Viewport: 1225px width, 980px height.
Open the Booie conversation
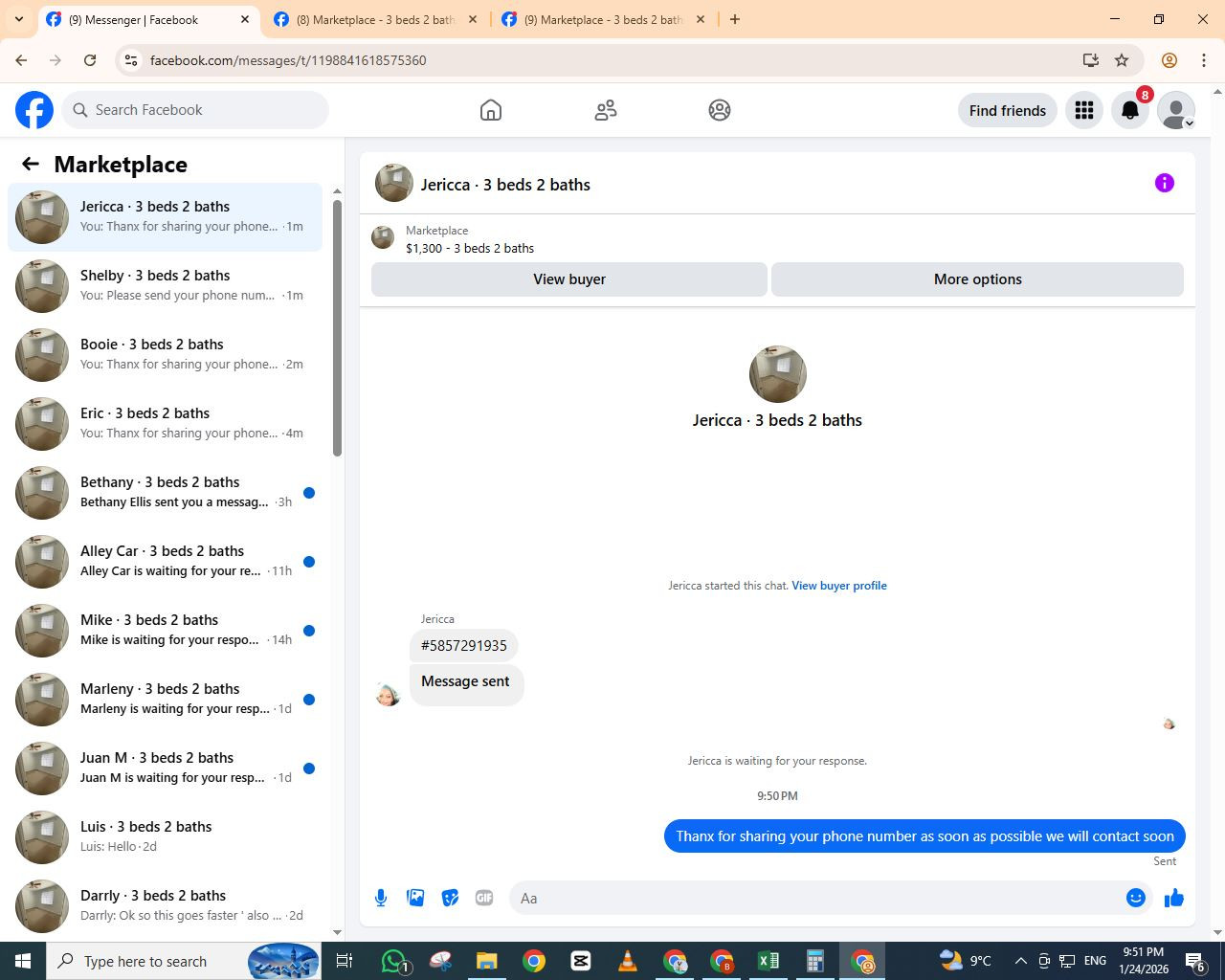pyautogui.click(x=165, y=355)
